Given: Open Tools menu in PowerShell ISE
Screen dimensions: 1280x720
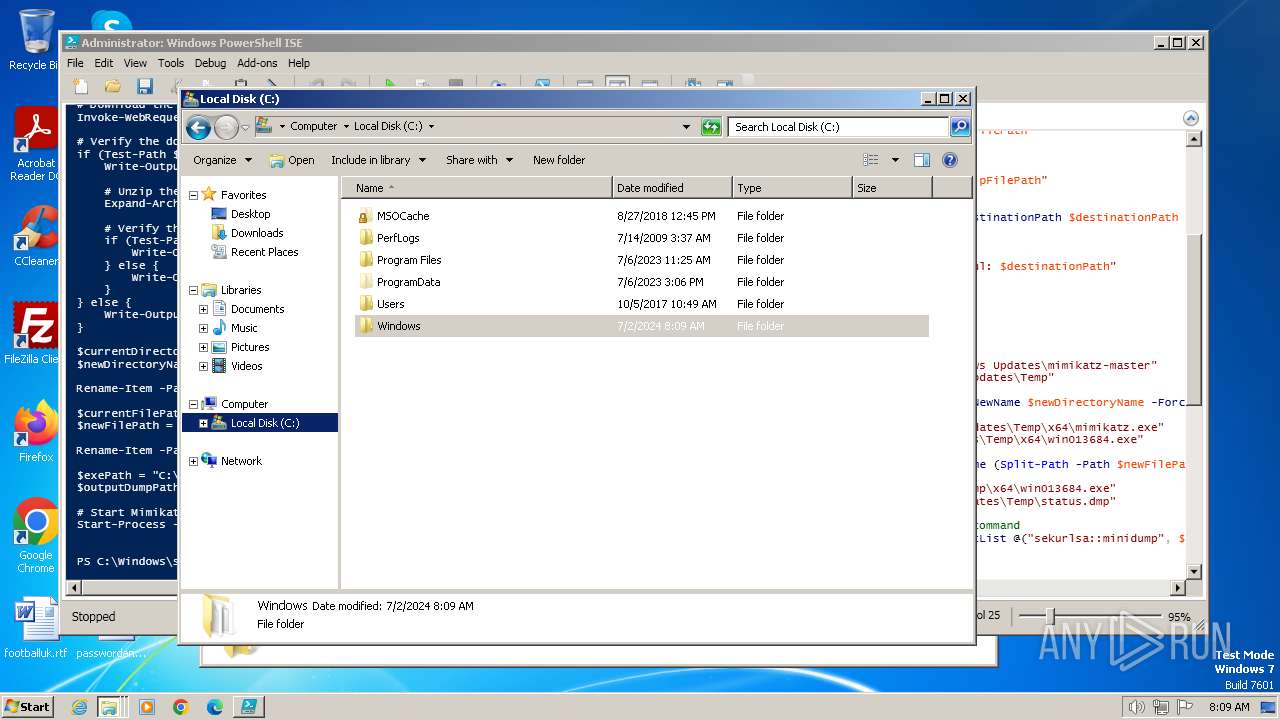Looking at the screenshot, I should coord(171,63).
